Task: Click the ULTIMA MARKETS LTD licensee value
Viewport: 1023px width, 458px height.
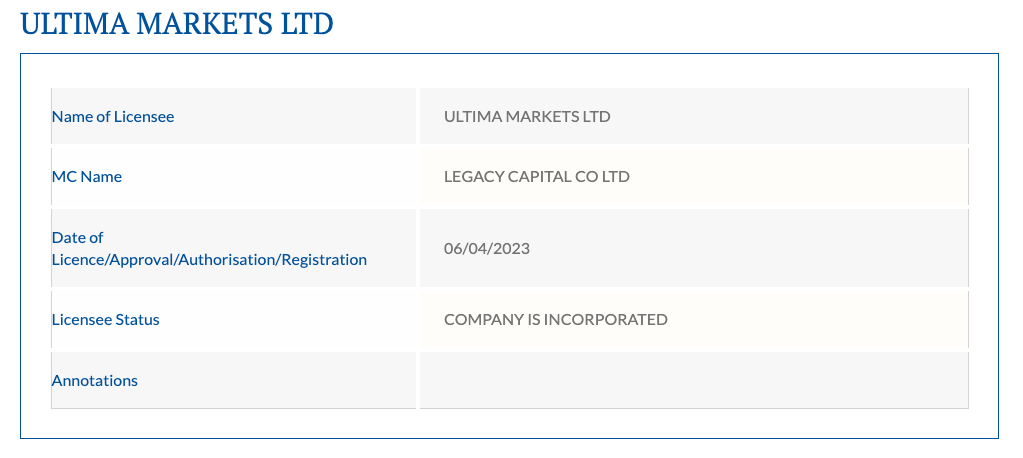Action: pyautogui.click(x=527, y=117)
